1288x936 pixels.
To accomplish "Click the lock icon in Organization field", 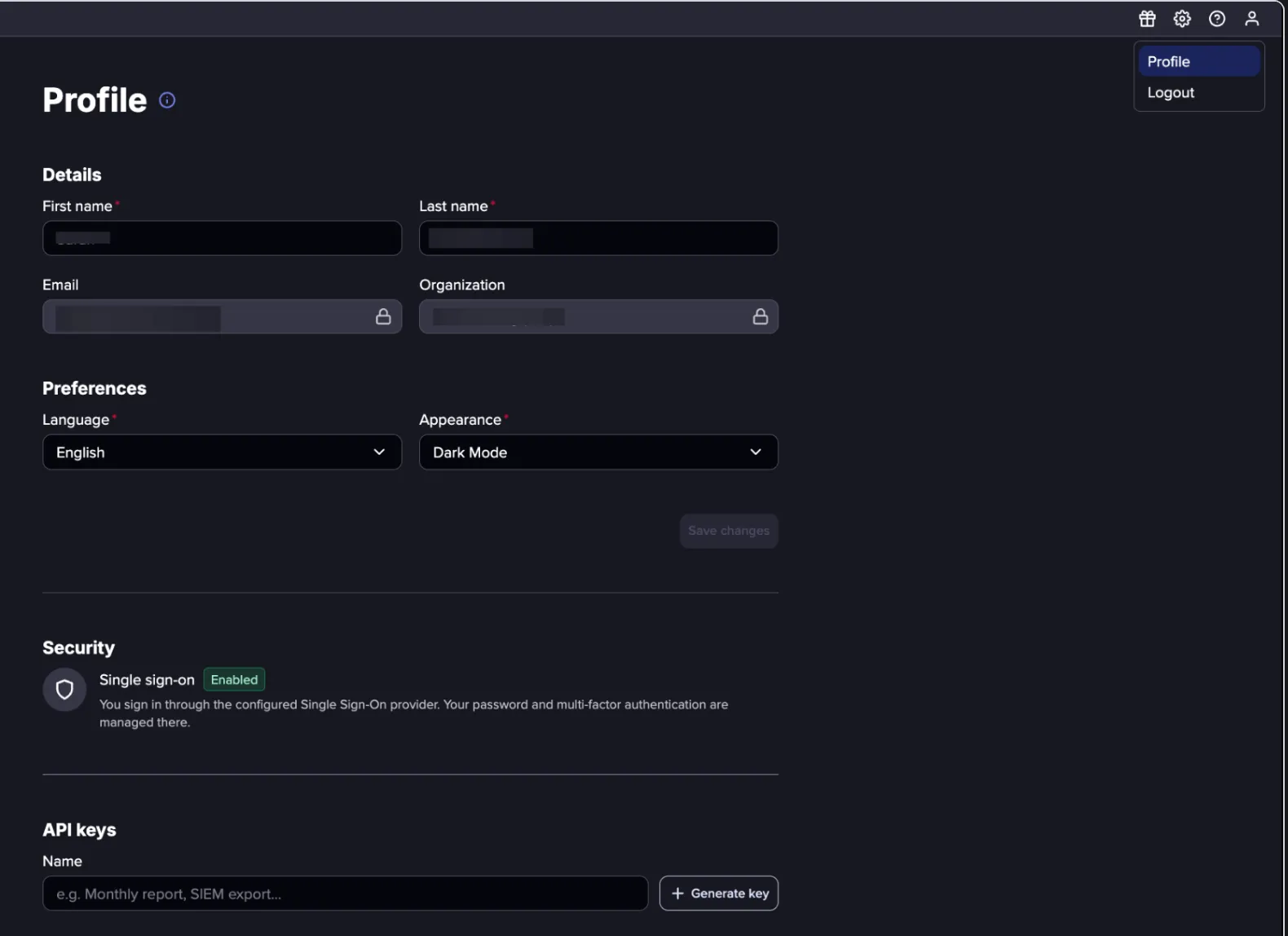I will pyautogui.click(x=761, y=316).
